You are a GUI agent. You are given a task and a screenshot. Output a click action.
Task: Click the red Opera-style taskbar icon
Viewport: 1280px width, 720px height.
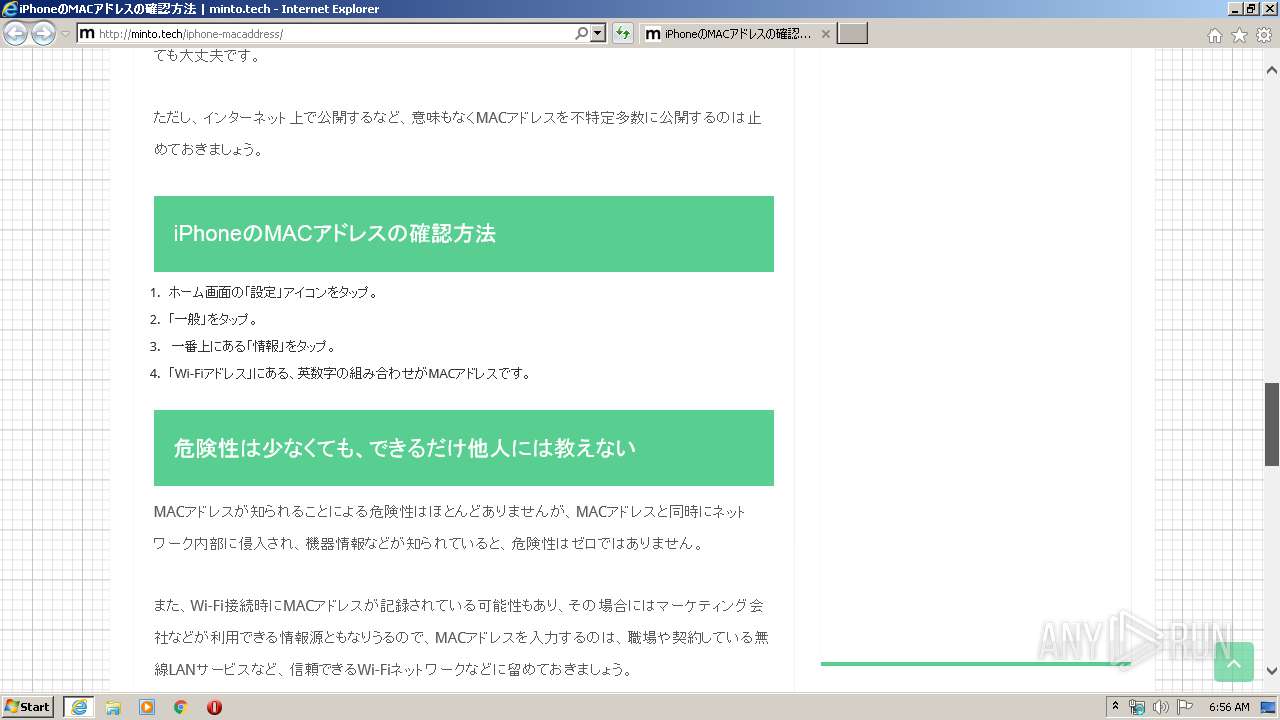pyautogui.click(x=214, y=707)
